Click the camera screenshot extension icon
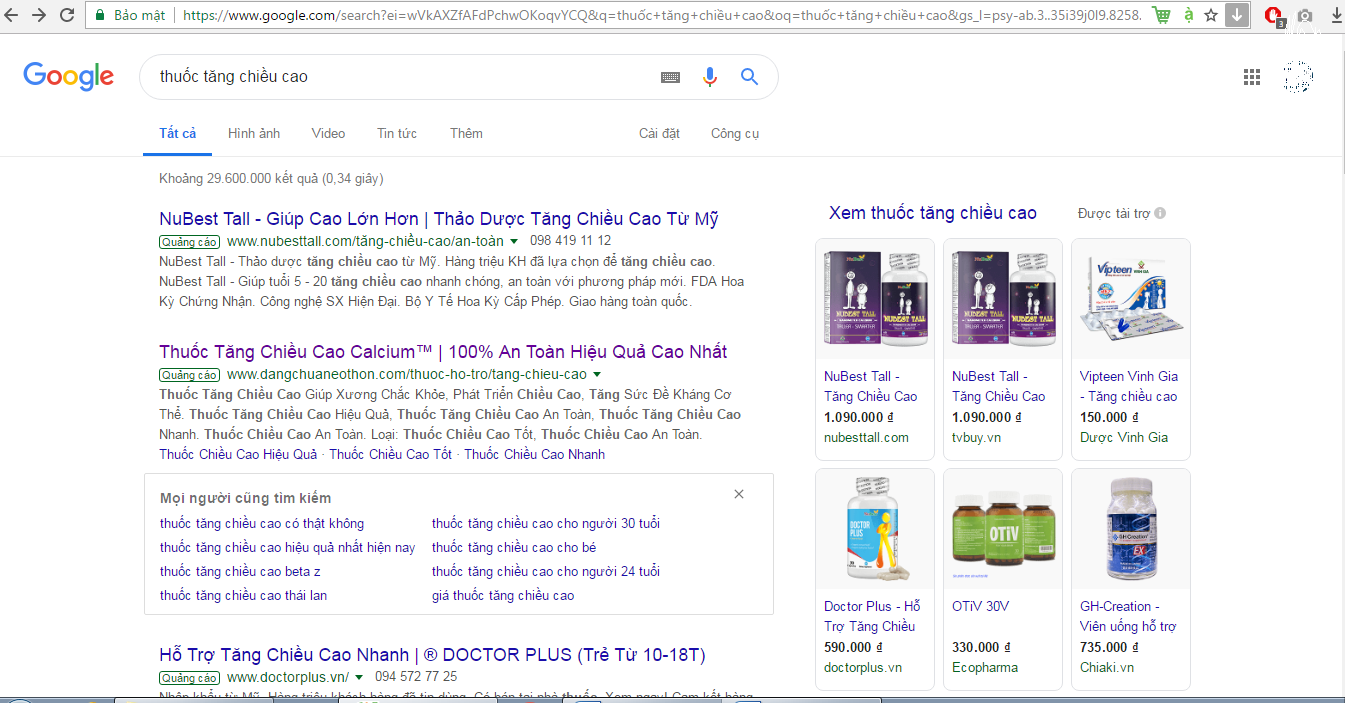The width and height of the screenshot is (1345, 703). (x=1304, y=16)
